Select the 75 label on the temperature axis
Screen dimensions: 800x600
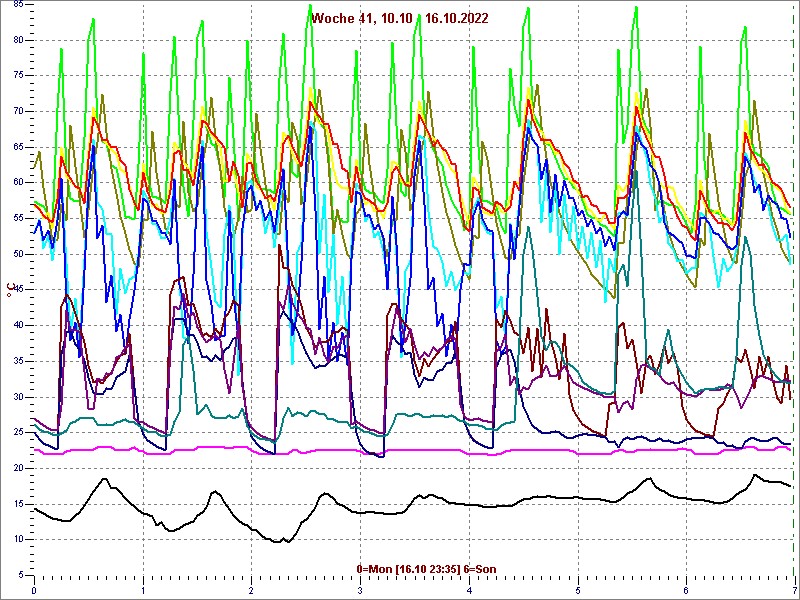point(17,76)
